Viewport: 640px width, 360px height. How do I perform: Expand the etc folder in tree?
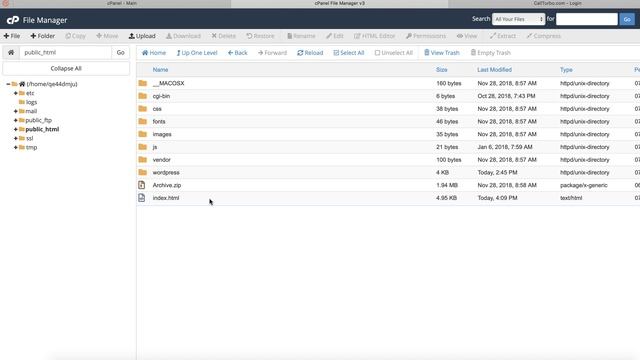click(x=16, y=93)
